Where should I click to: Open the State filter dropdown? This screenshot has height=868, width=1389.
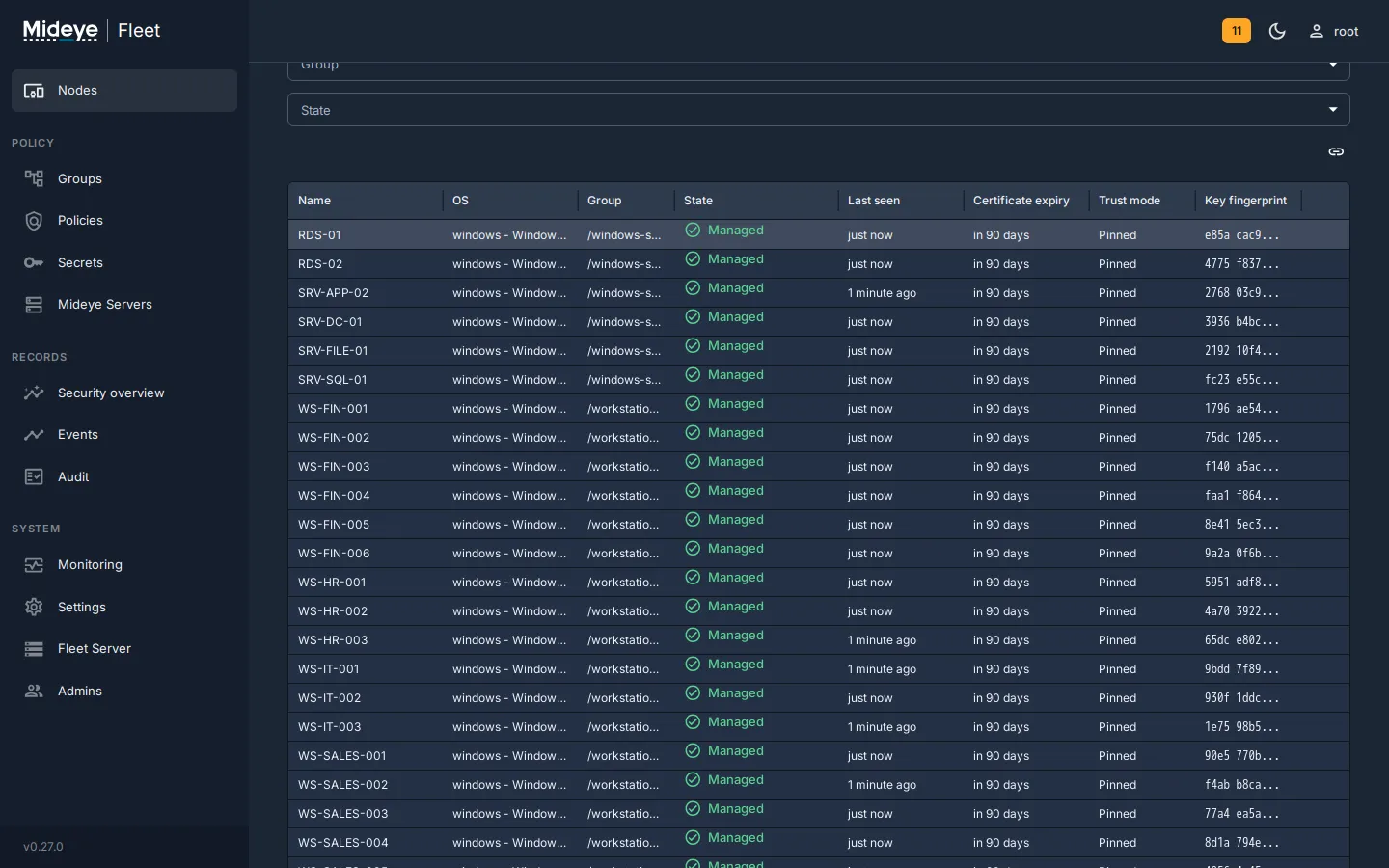[818, 110]
